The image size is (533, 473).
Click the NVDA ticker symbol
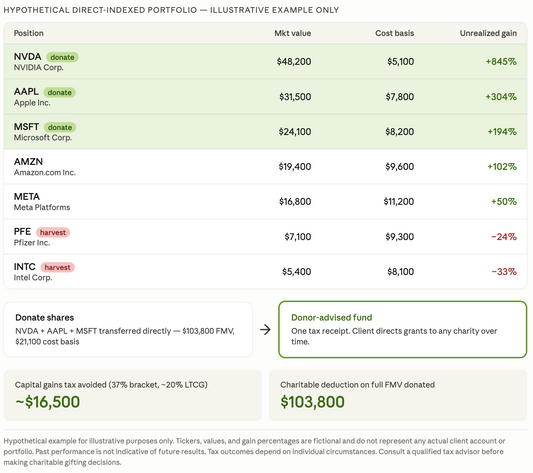click(28, 57)
